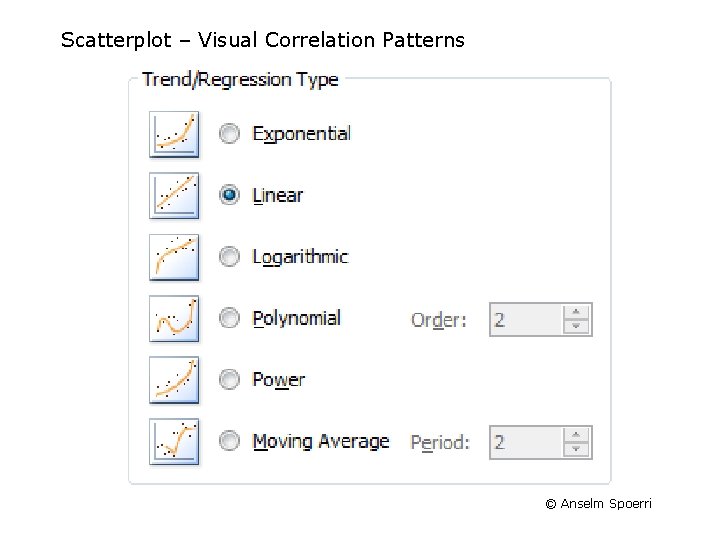Decrease the polynomial Order spinner value
Screen dimensions: 720x540
(576, 327)
